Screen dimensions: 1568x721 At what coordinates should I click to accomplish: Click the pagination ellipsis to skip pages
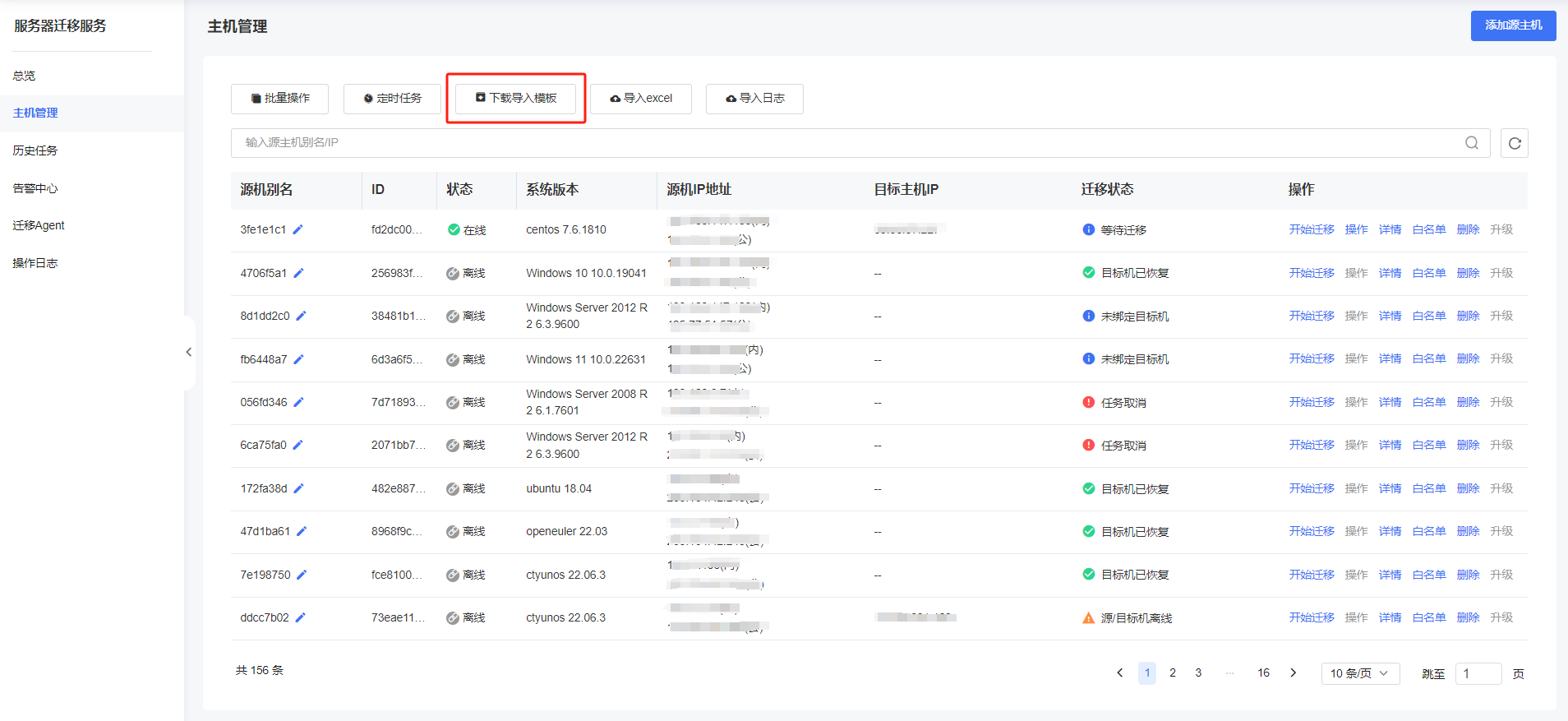coord(1229,672)
